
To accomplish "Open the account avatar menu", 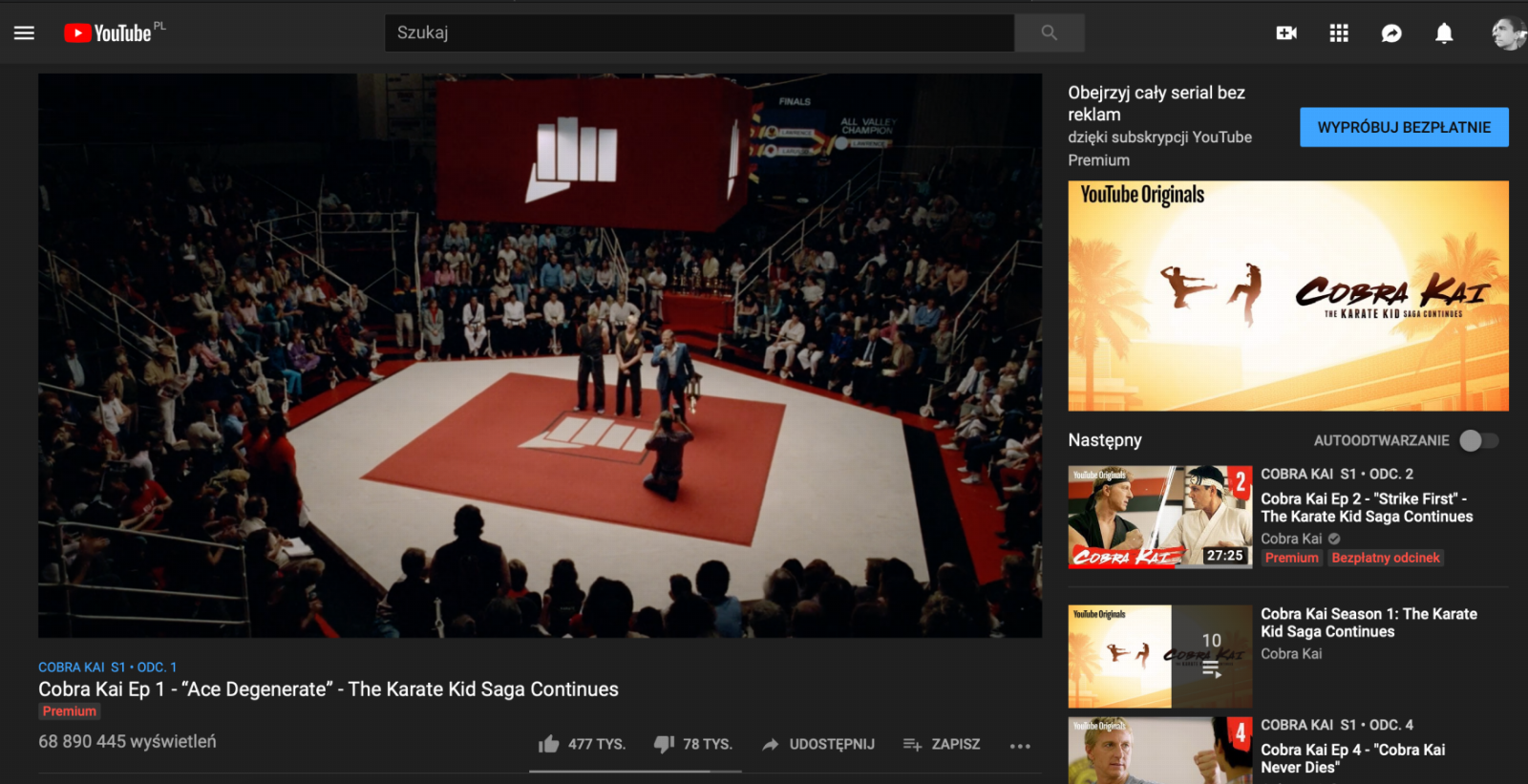I will coord(1508,33).
